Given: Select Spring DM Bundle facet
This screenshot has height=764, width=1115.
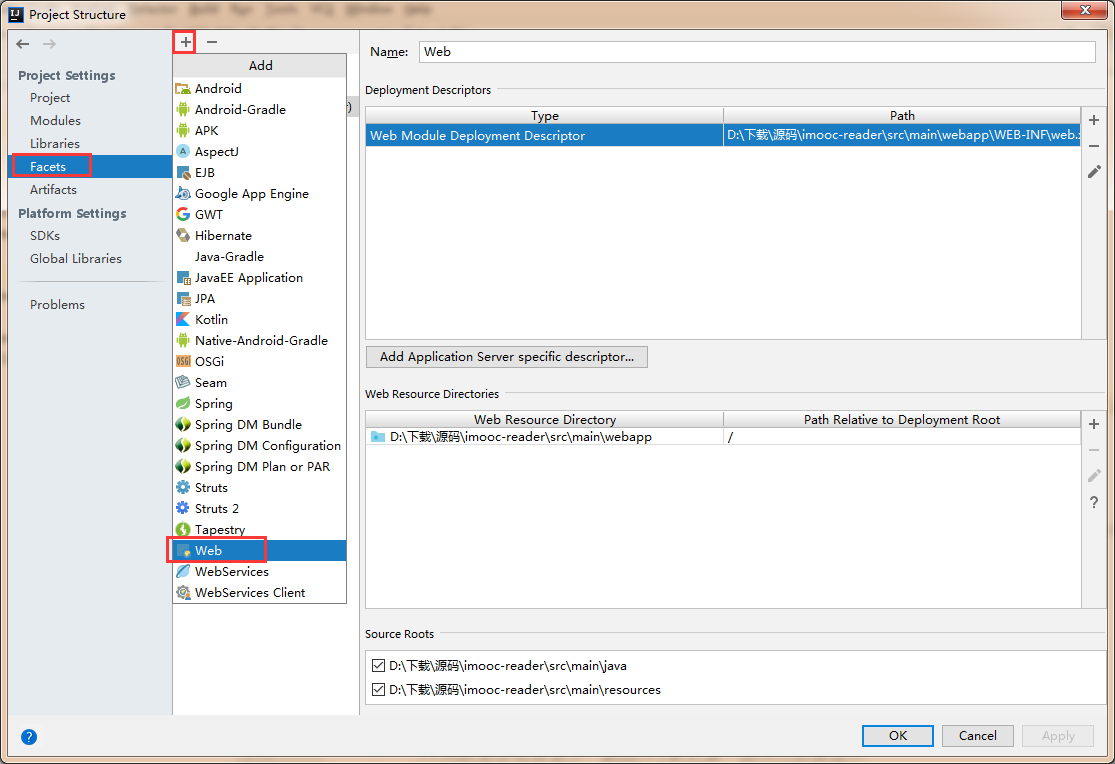Looking at the screenshot, I should [260, 424].
